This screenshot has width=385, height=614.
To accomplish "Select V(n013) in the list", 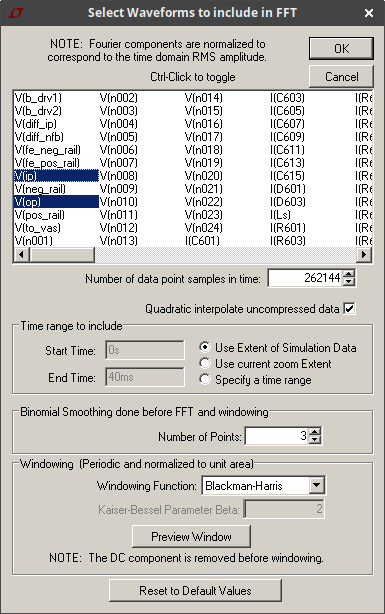I will click(x=119, y=240).
